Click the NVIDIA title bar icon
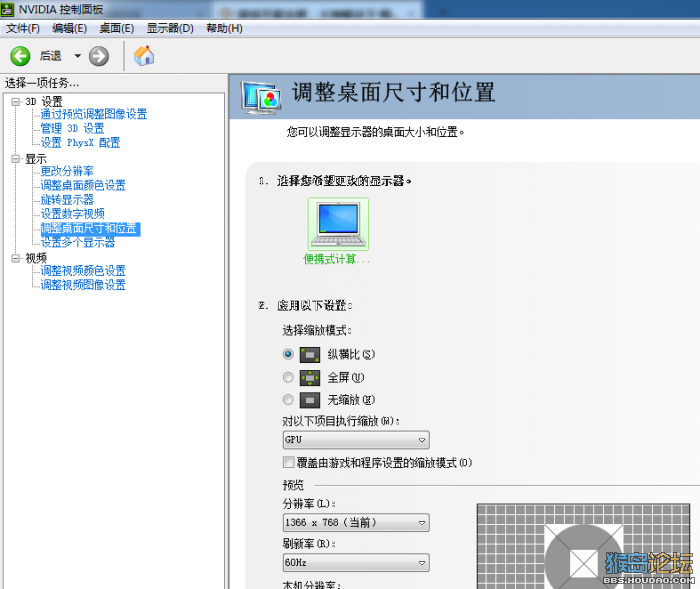 click(8, 9)
